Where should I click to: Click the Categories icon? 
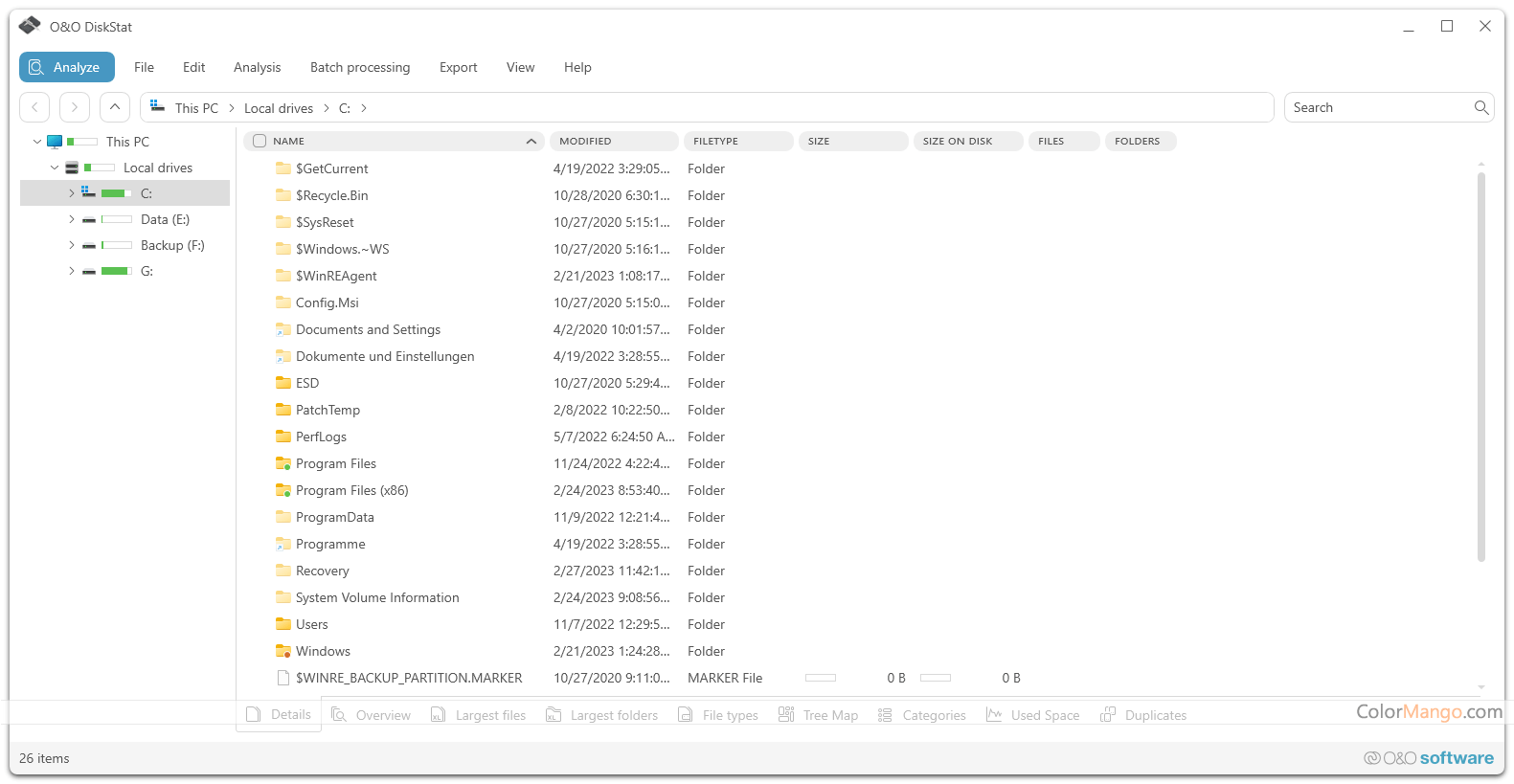click(885, 715)
